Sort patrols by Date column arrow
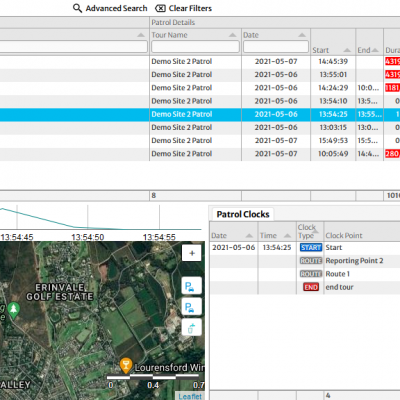 [x=302, y=35]
